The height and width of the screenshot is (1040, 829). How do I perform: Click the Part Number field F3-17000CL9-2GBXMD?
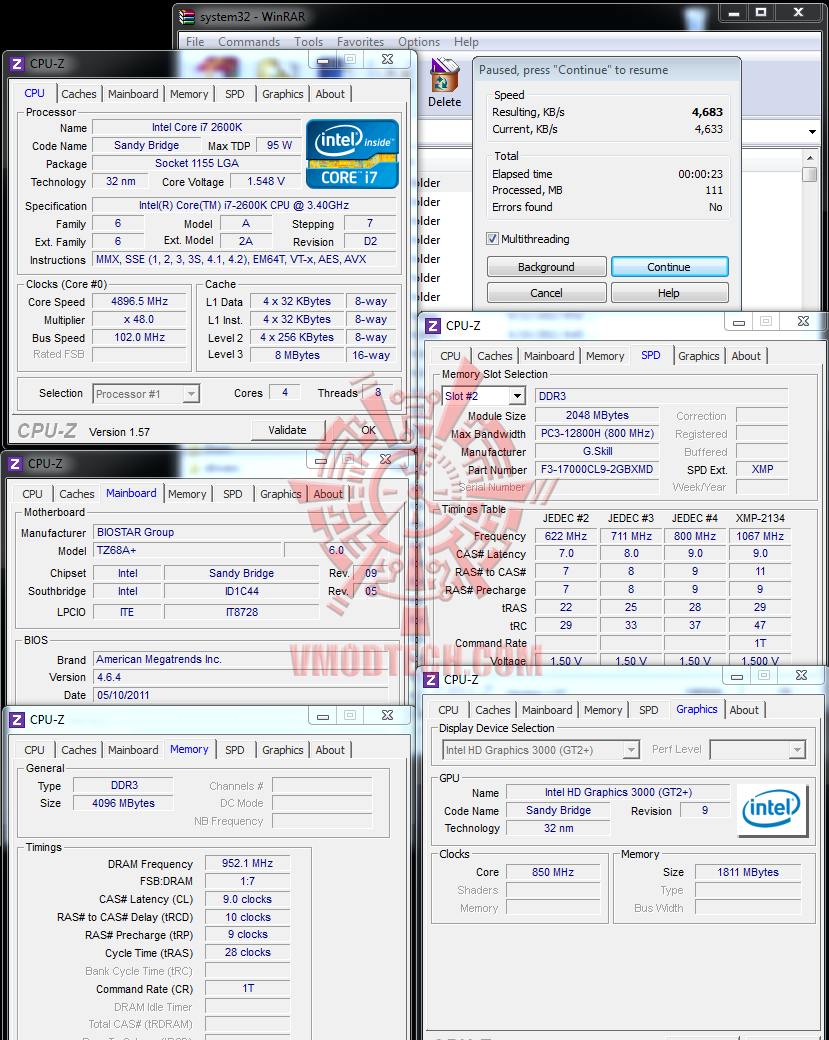pos(597,469)
